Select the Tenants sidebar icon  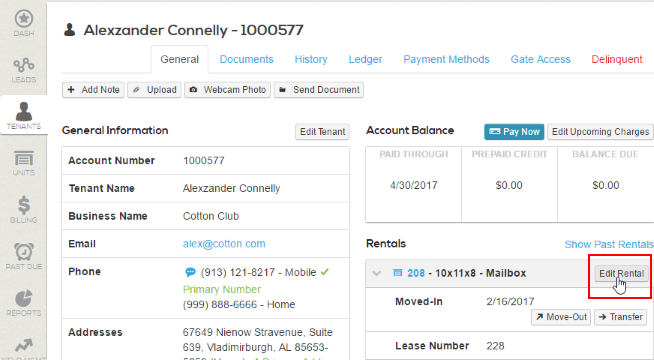24,111
